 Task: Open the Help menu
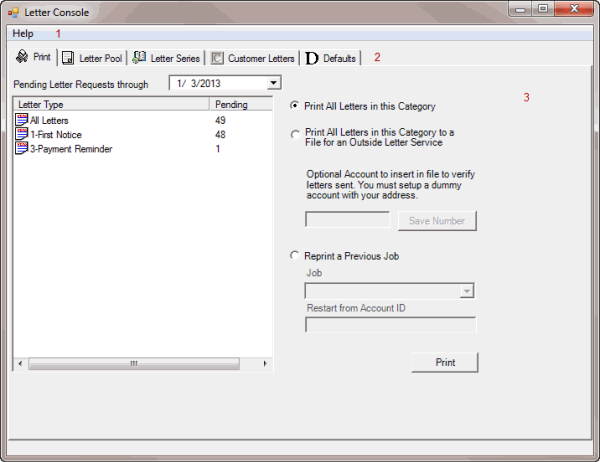[22, 34]
